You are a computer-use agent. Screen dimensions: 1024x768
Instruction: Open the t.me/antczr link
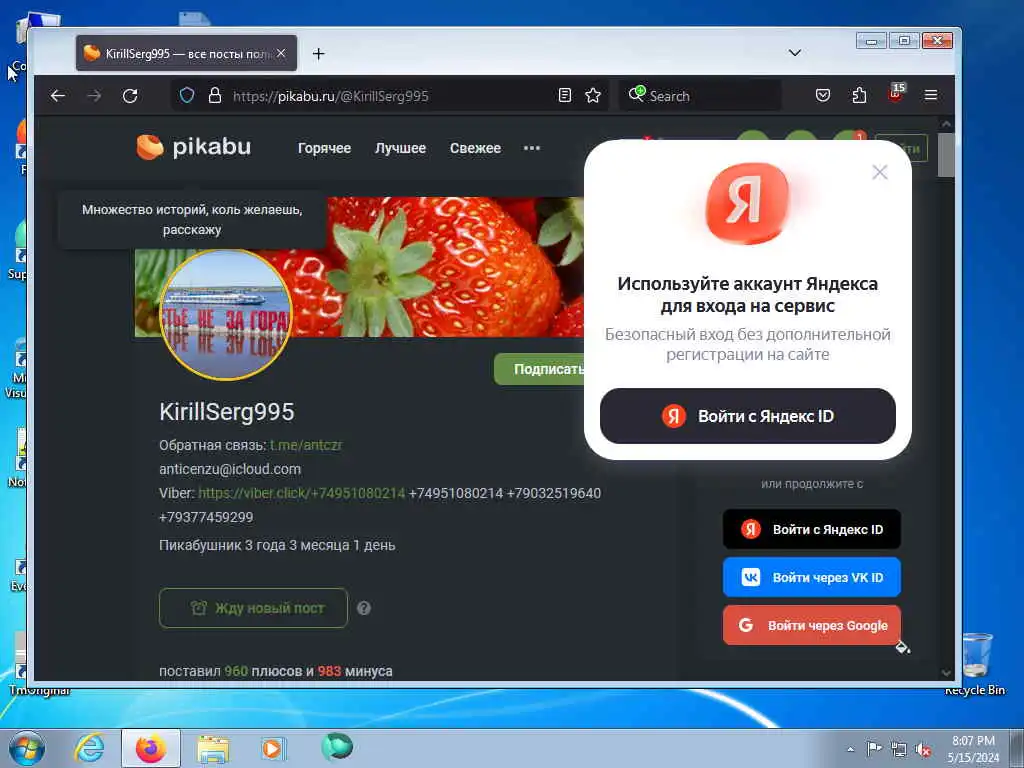click(306, 445)
